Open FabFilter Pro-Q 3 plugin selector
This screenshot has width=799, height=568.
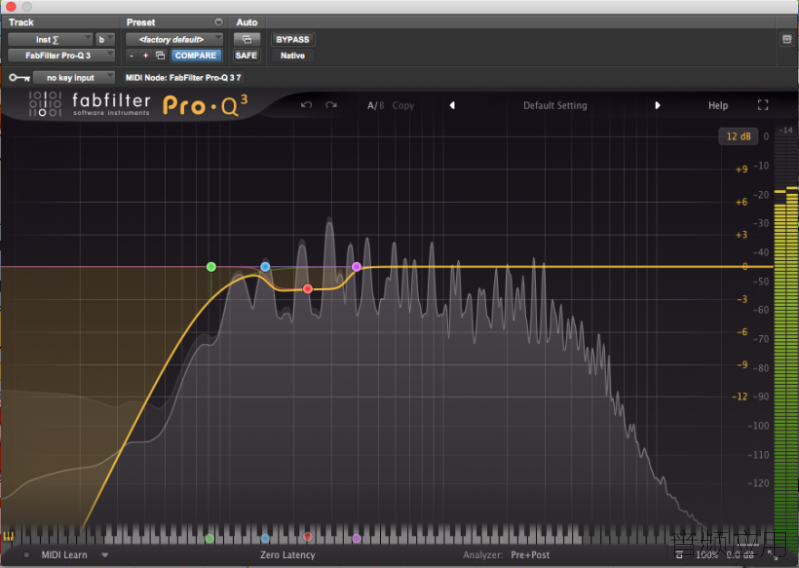coord(61,56)
